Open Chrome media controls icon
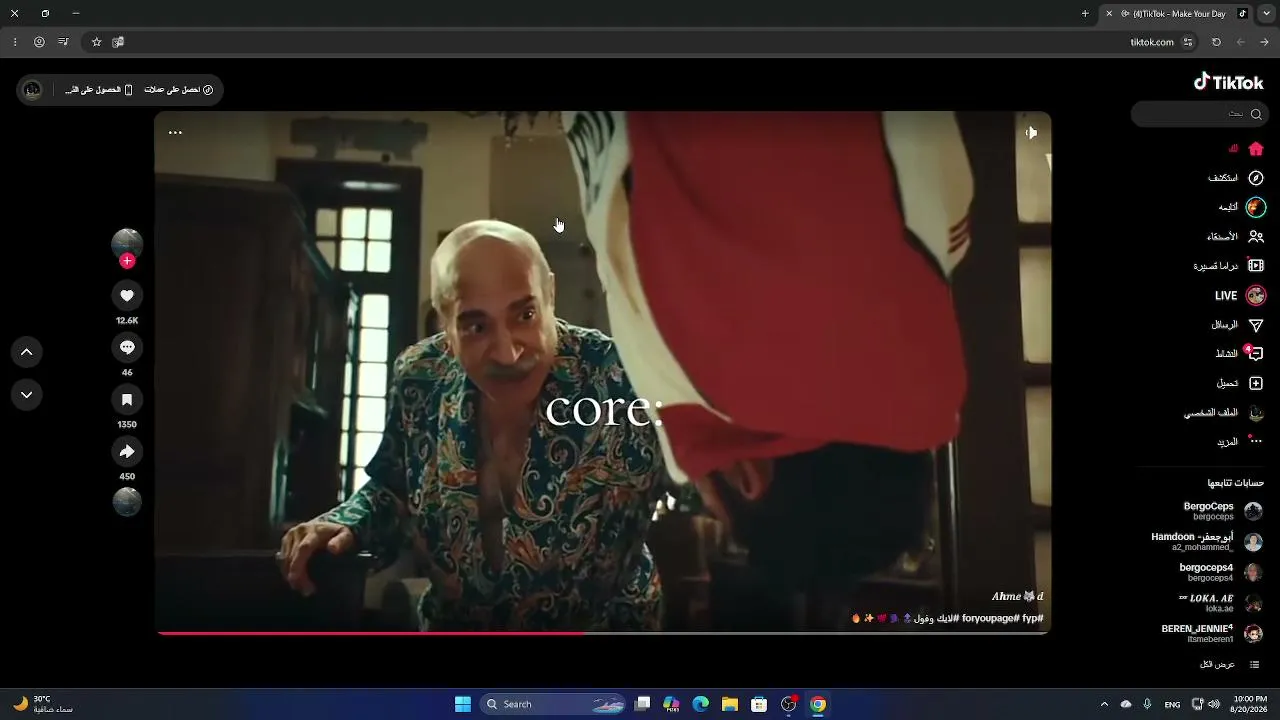The image size is (1280, 720). pos(63,42)
